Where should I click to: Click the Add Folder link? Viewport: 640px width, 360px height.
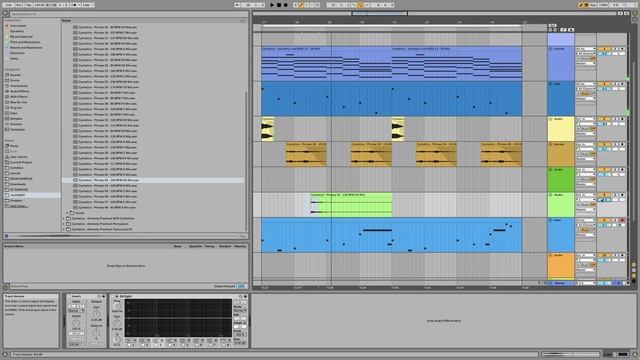click(x=19, y=206)
